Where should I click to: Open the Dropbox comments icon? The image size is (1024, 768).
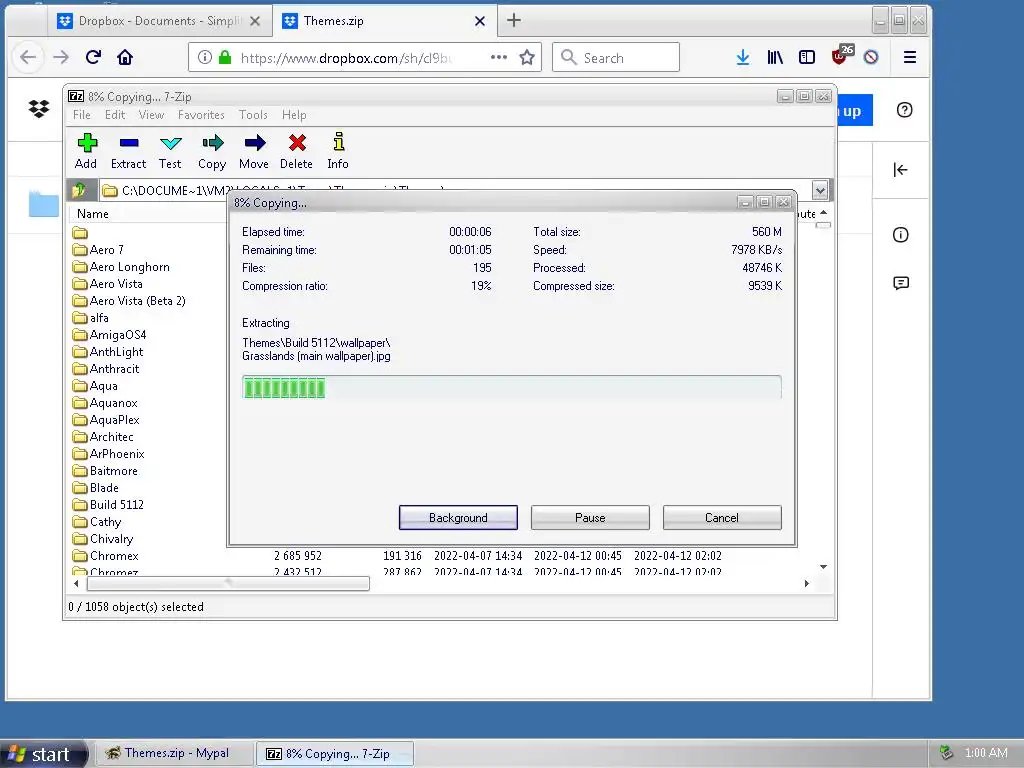901,283
